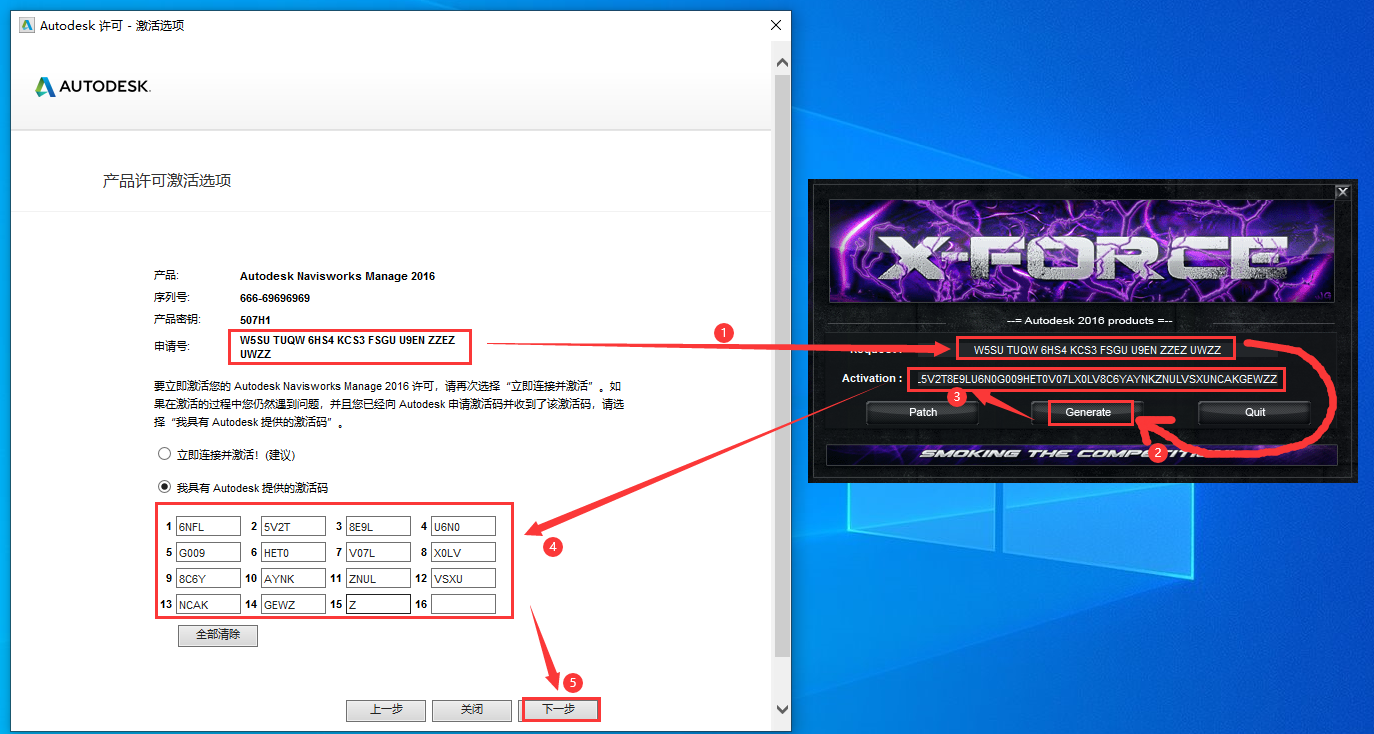The image size is (1374, 734).
Task: Close the X-Force window with its X icon
Action: pyautogui.click(x=1342, y=192)
